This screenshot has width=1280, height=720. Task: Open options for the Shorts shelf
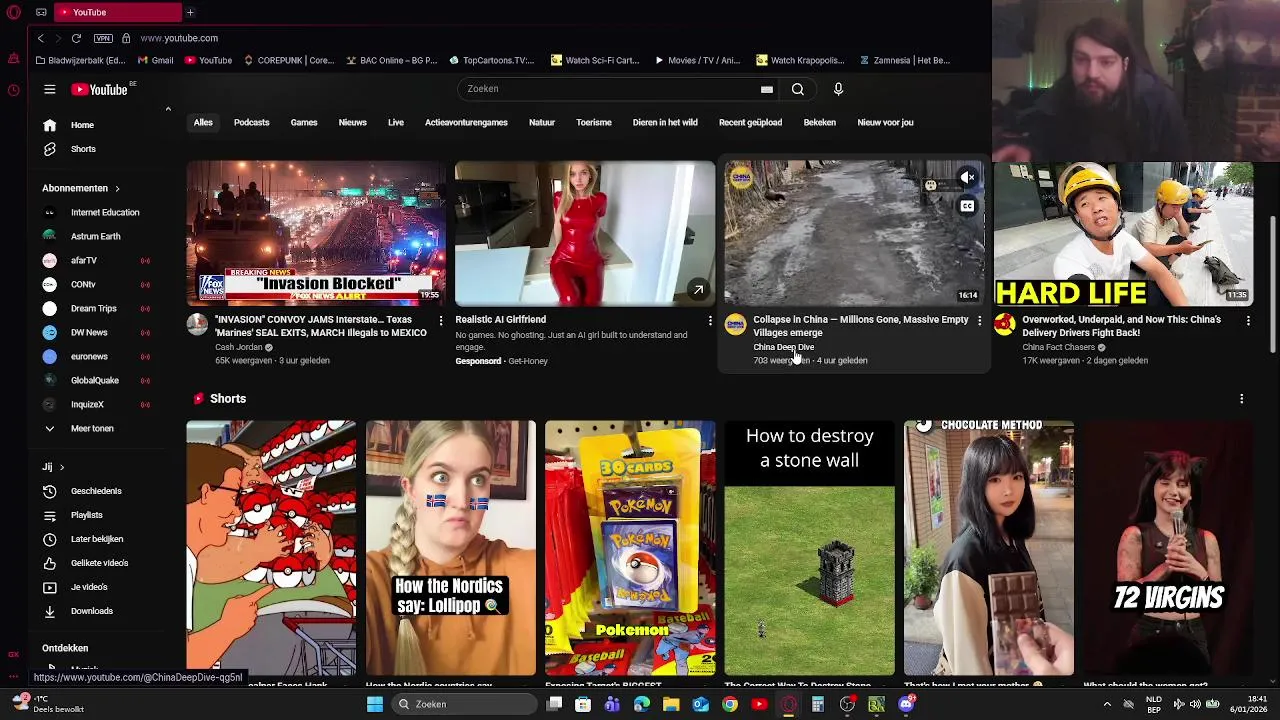pyautogui.click(x=1242, y=398)
